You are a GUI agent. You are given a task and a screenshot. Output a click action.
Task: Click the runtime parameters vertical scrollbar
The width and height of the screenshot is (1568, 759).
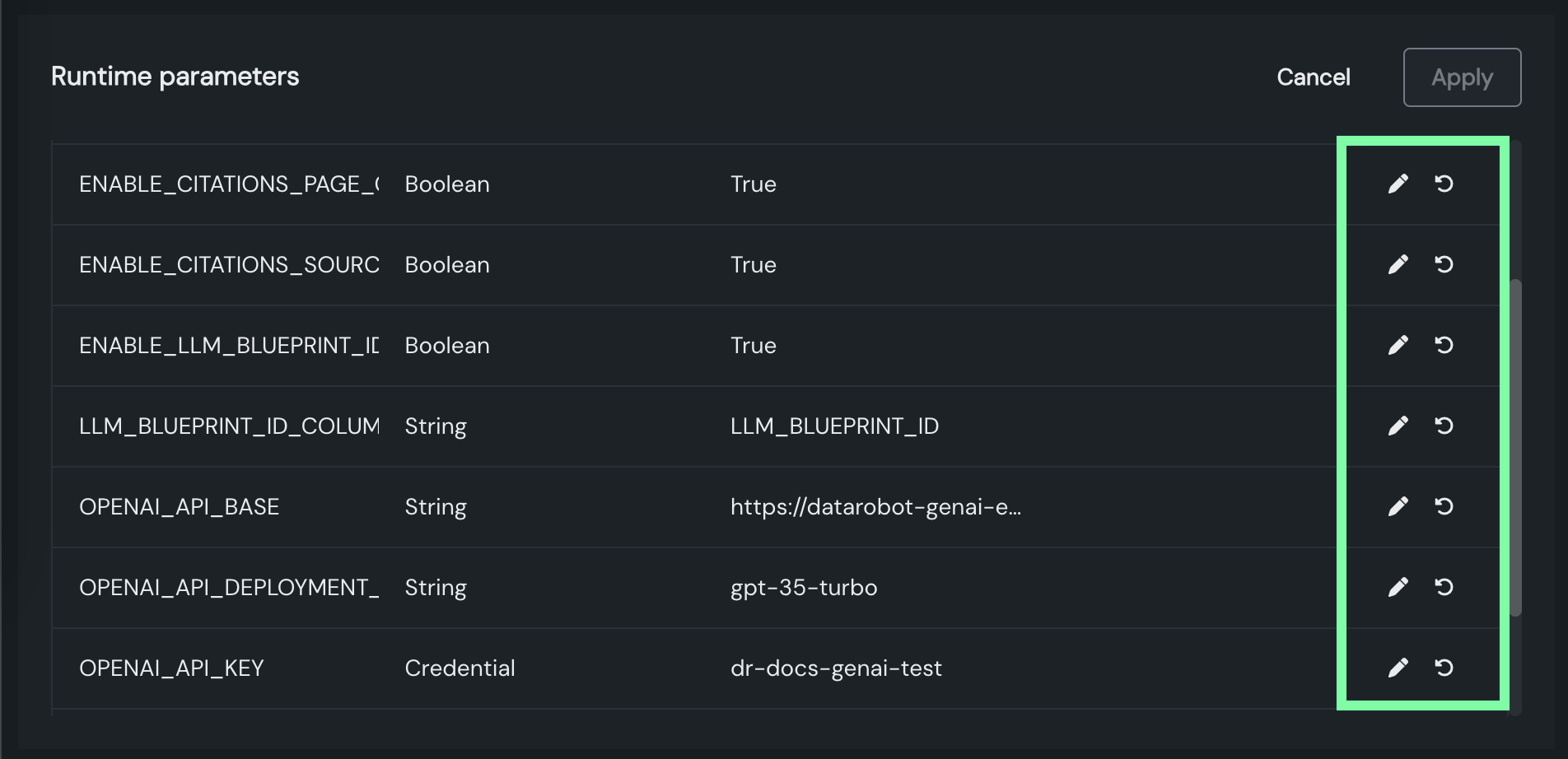[1515, 448]
